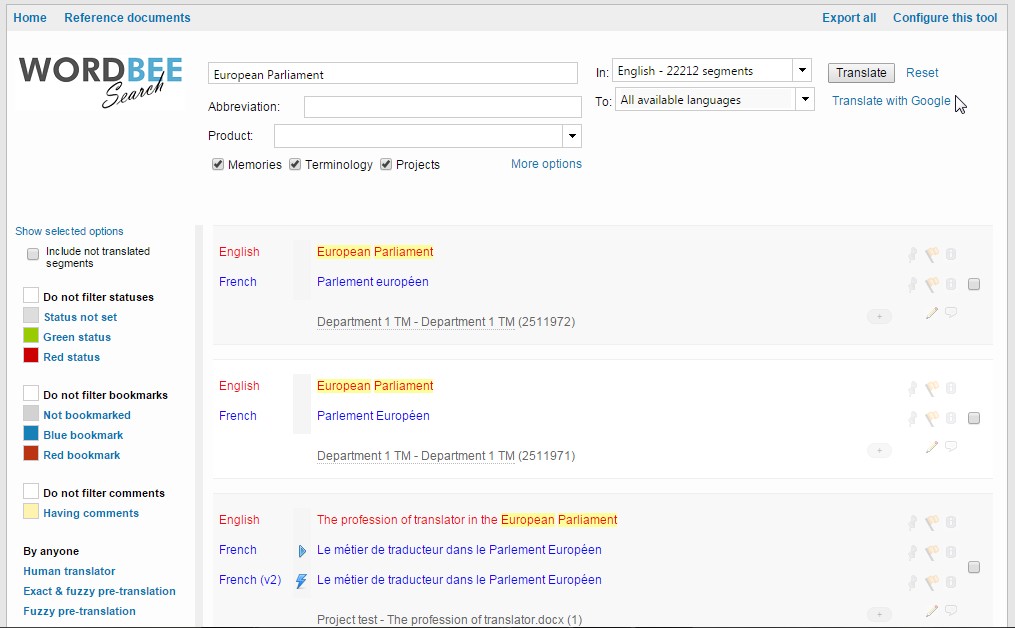Screen dimensions: 1015x628
Task: Click the plus button in the Department 1 TM (2511972) row
Action: tap(879, 316)
